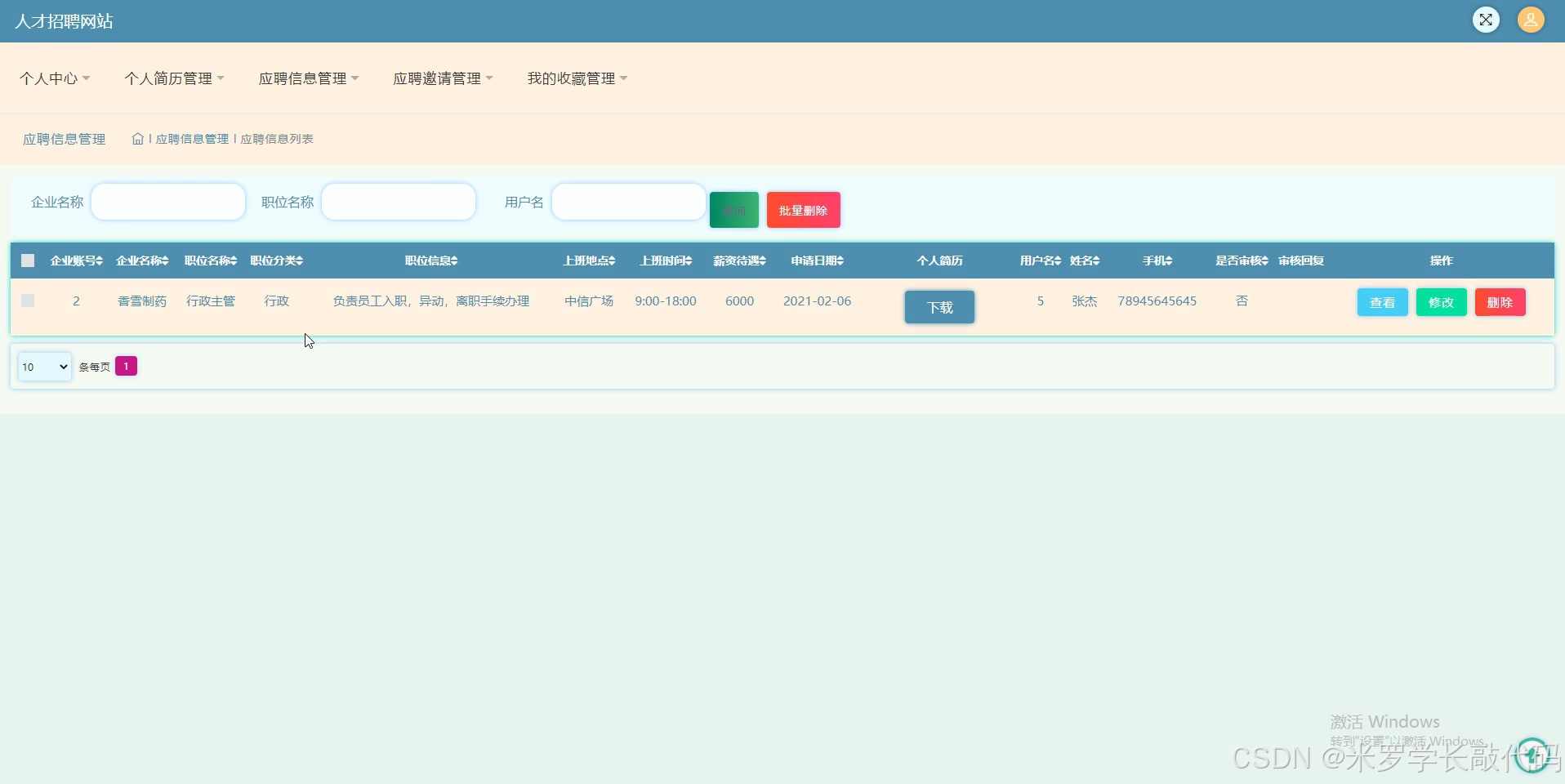
Task: Expand the 个人简历管理 menu
Action: tap(174, 78)
